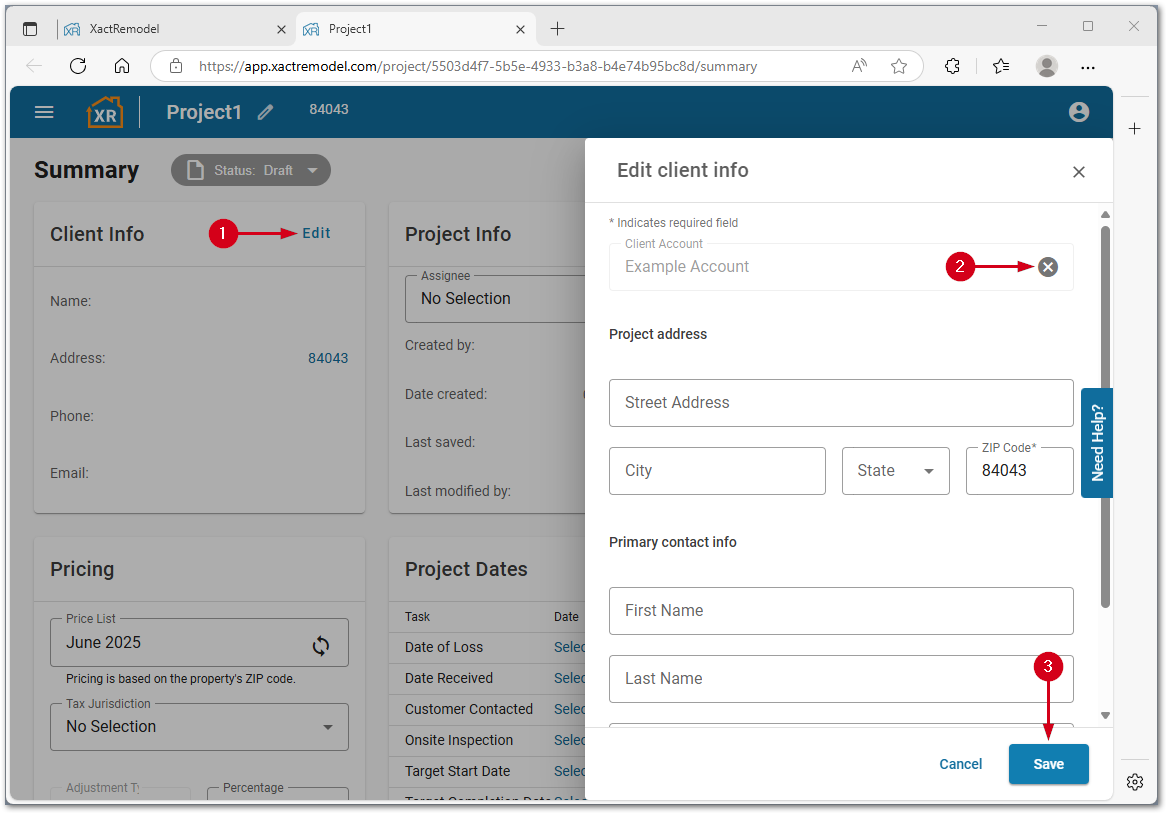
Task: Select date for Date of Loss
Action: coord(569,647)
